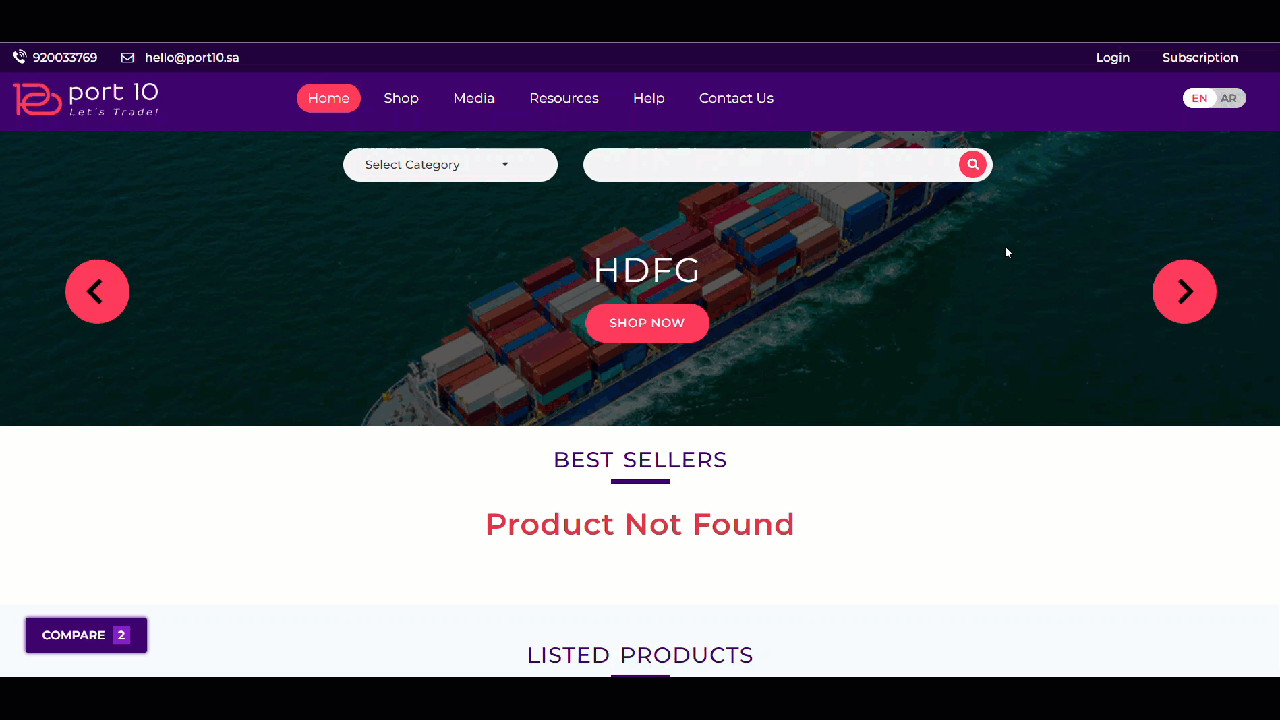This screenshot has width=1280, height=720.
Task: Advance to next slide with right arrow
Action: tap(1184, 292)
